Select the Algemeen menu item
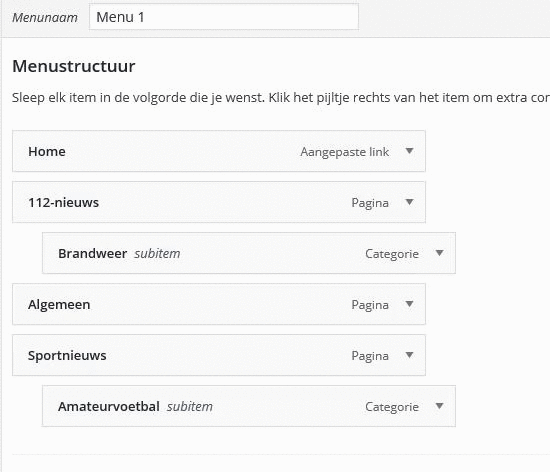 [219, 304]
